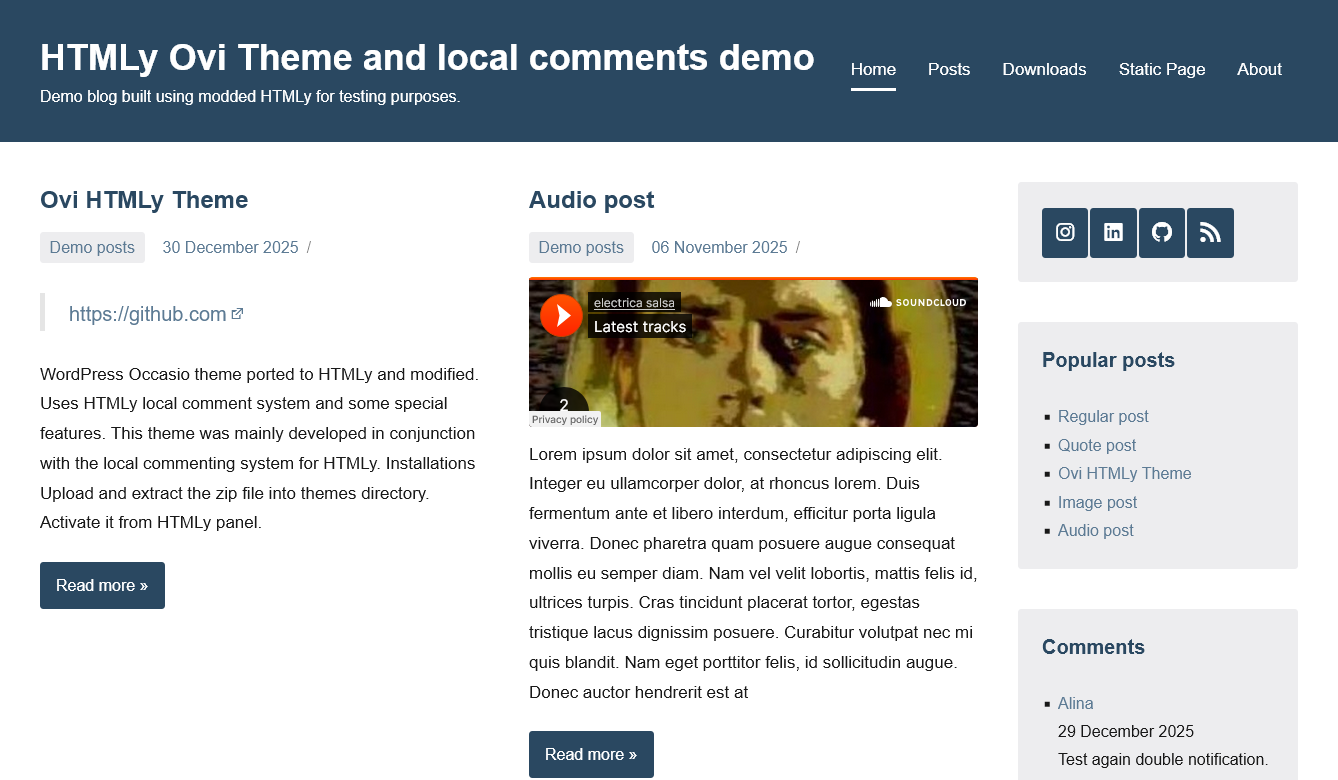Open the LinkedIn social icon

[x=1113, y=233]
